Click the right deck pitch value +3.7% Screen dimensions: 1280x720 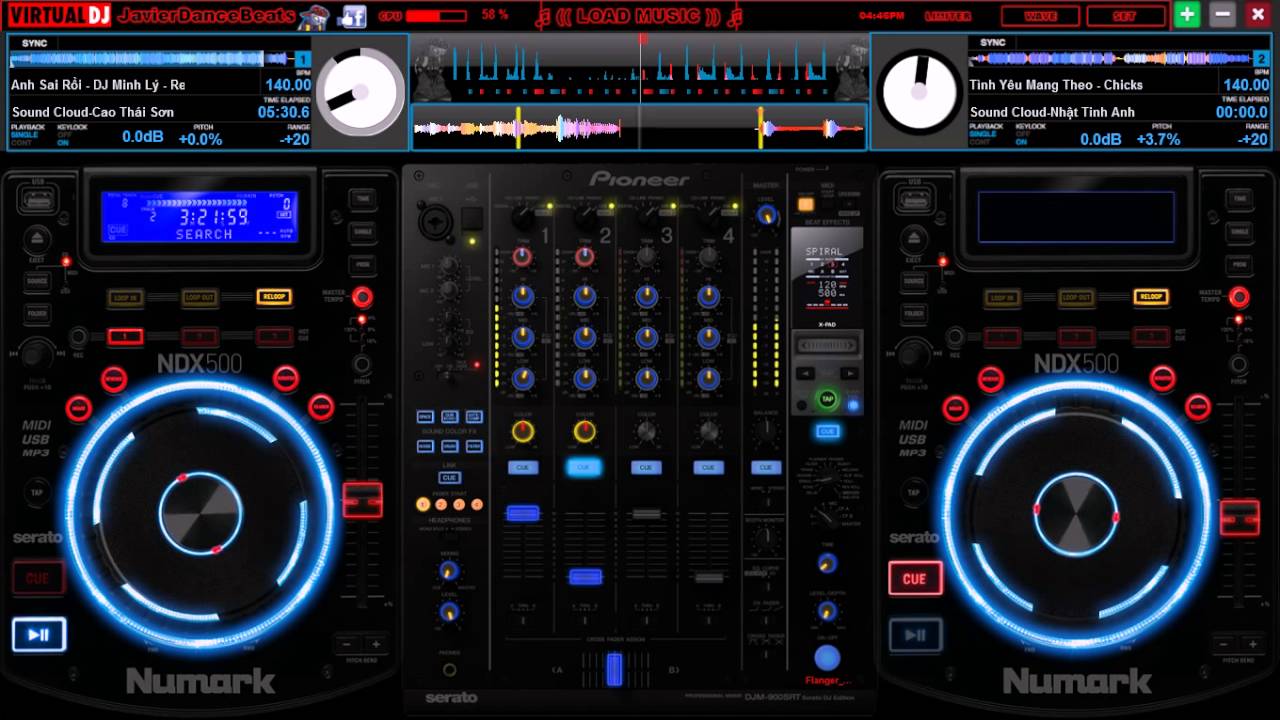(1159, 139)
